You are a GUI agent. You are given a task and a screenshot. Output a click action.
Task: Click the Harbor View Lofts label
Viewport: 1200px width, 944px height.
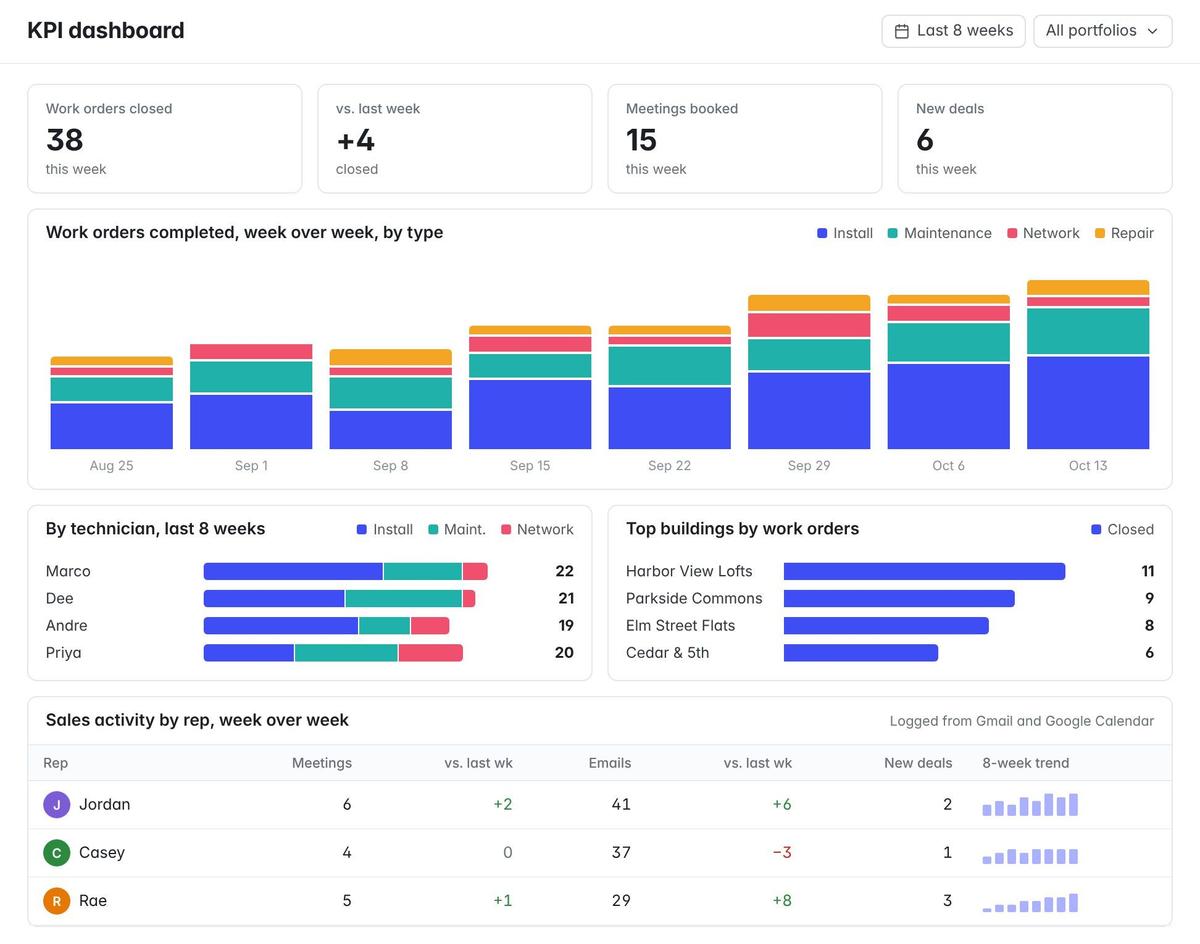[689, 571]
